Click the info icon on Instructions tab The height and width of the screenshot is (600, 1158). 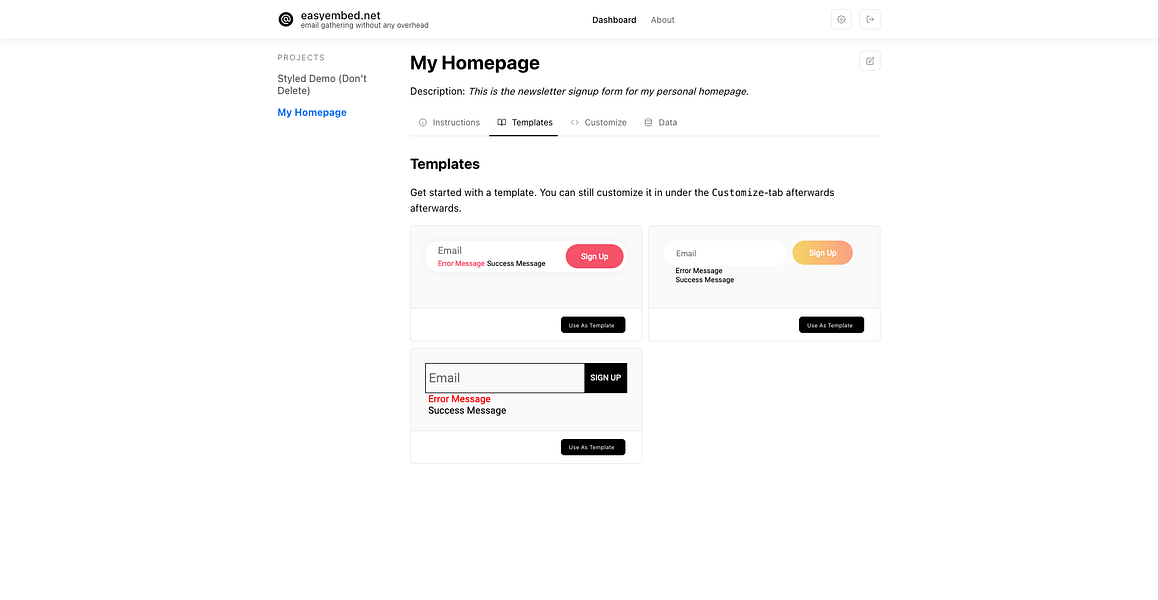(x=422, y=122)
